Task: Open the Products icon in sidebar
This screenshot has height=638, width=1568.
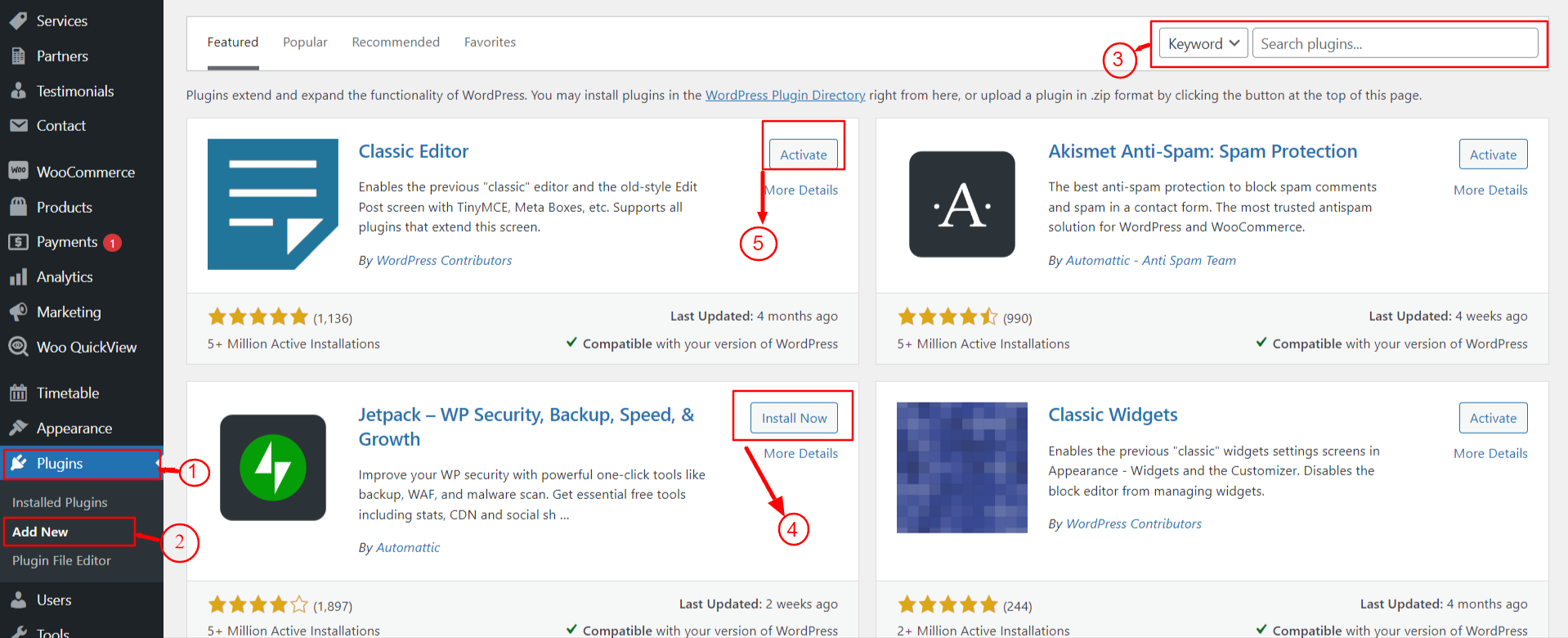Action: [x=18, y=207]
